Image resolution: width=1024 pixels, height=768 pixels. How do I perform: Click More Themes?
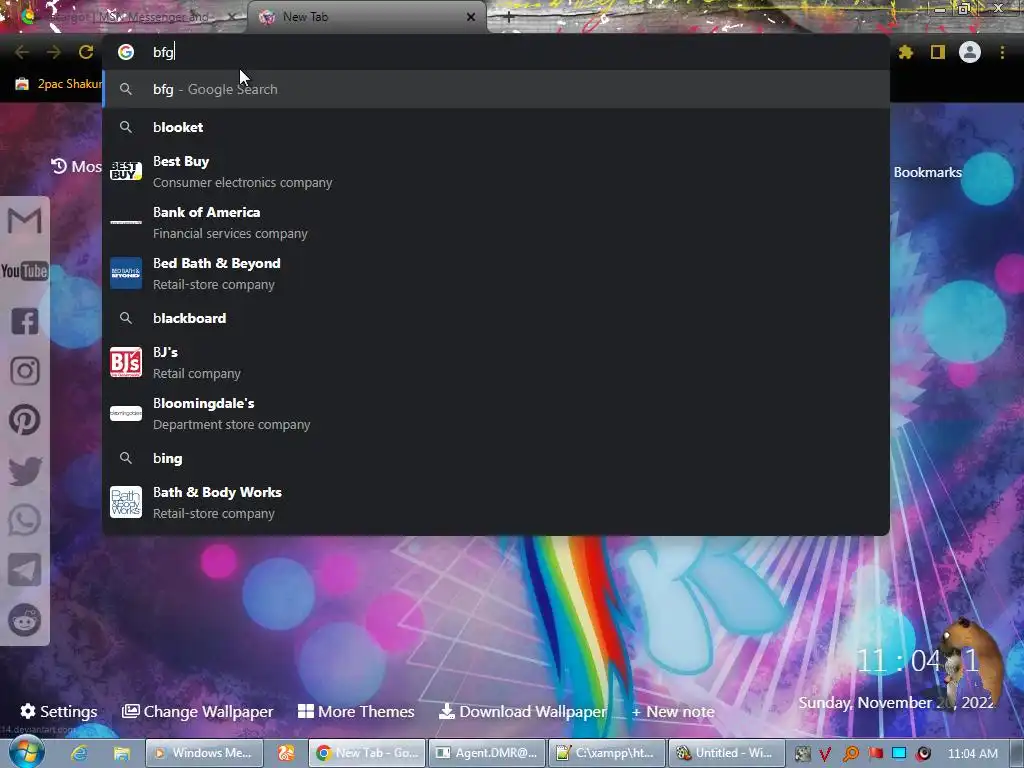pos(356,711)
